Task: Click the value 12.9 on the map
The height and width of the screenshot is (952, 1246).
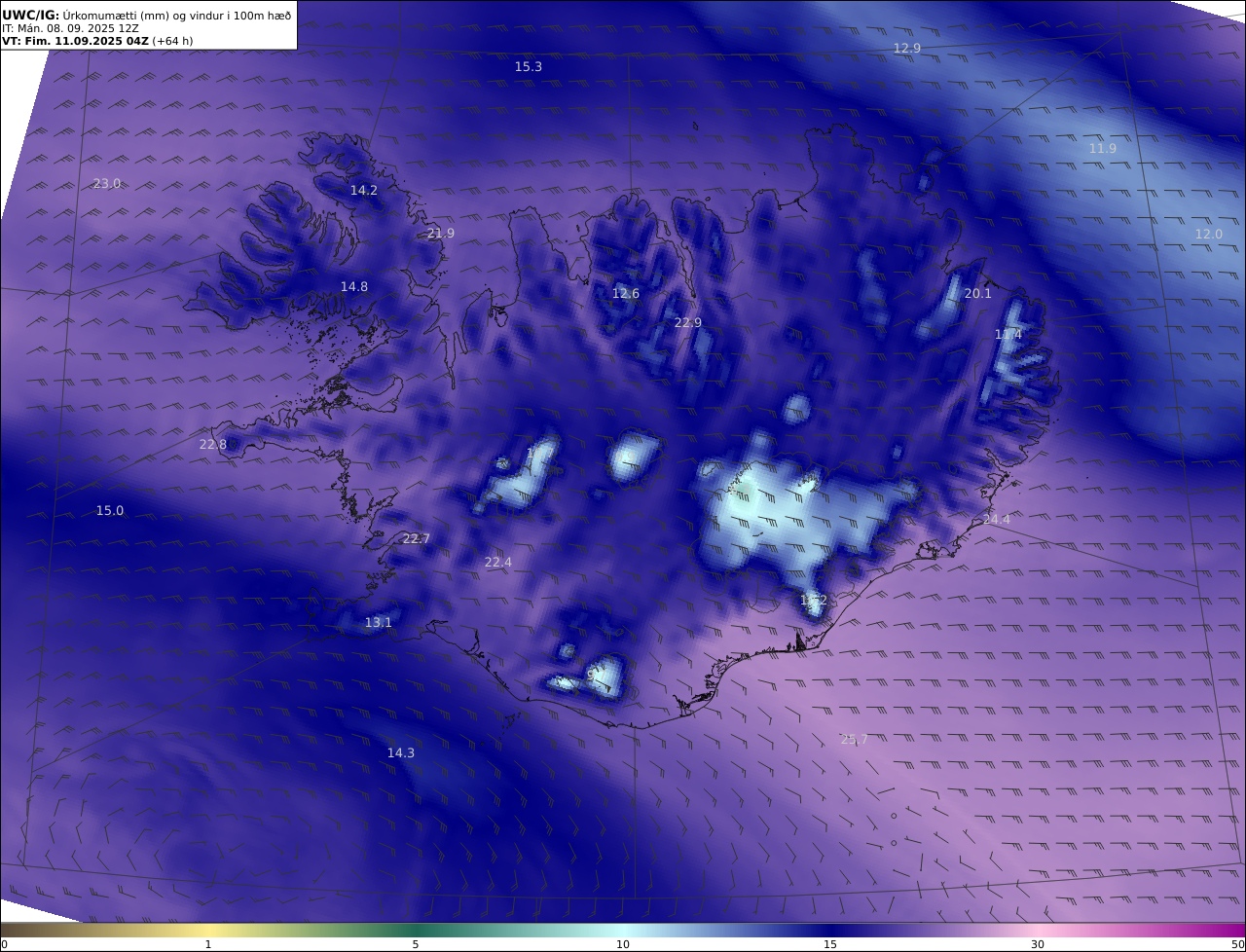Action: [x=907, y=48]
